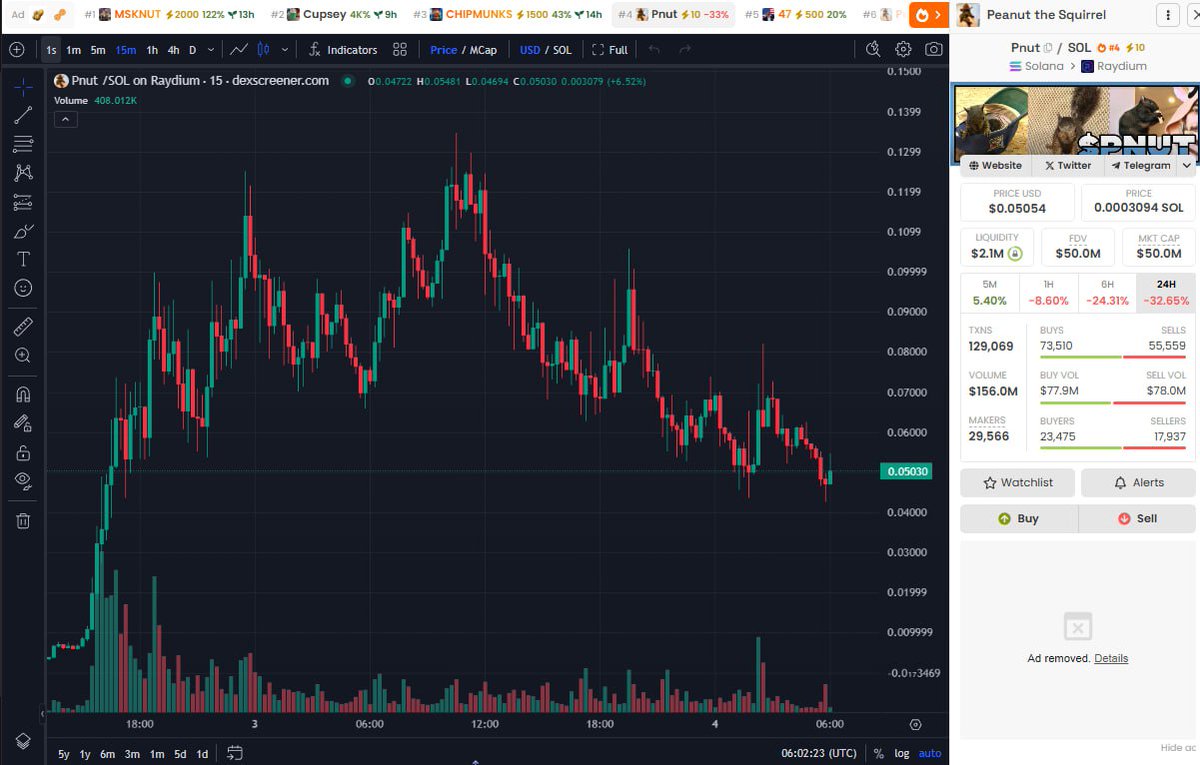Collapse the volume indicator legend chevron

click(x=64, y=120)
